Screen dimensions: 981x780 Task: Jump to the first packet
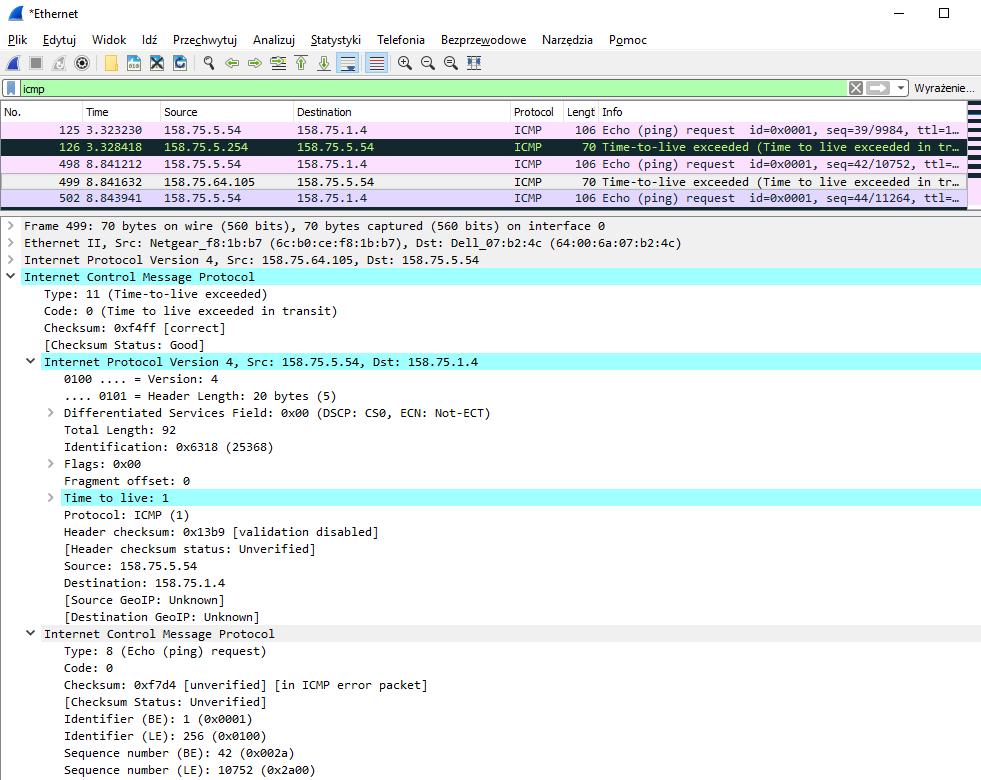pyautogui.click(x=301, y=63)
